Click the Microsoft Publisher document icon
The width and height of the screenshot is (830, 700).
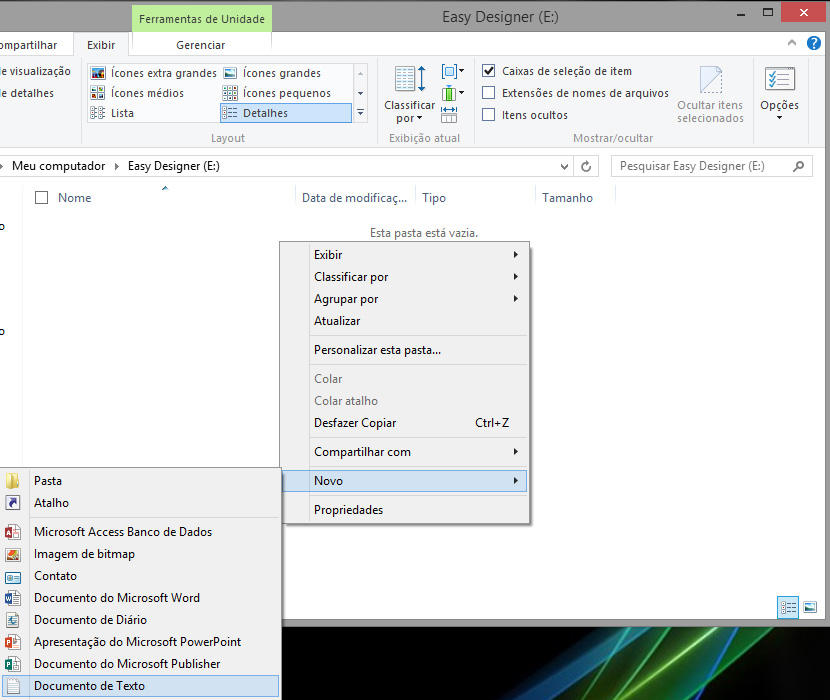click(13, 664)
